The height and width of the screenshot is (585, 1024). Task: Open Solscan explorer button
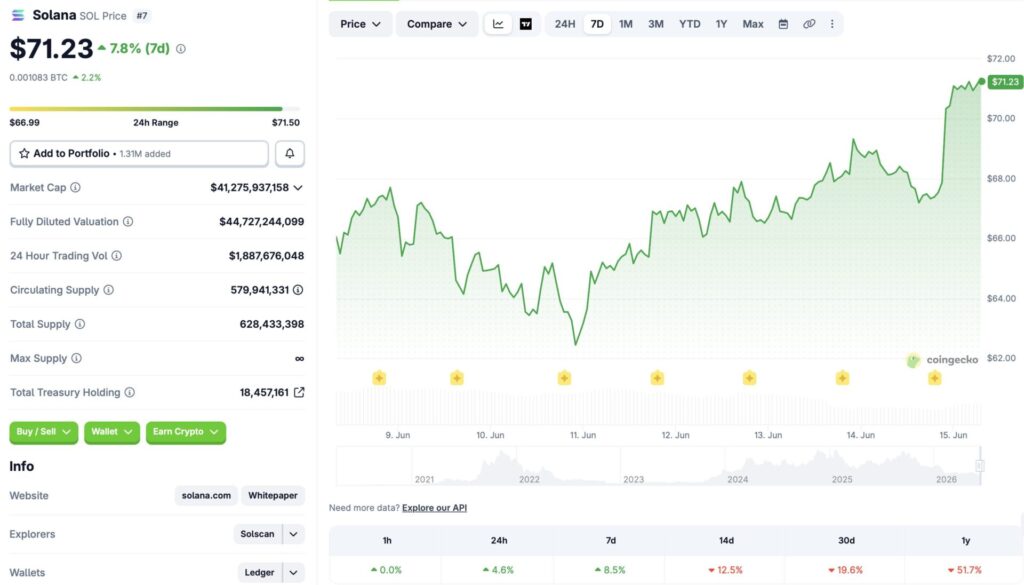pyautogui.click(x=257, y=534)
